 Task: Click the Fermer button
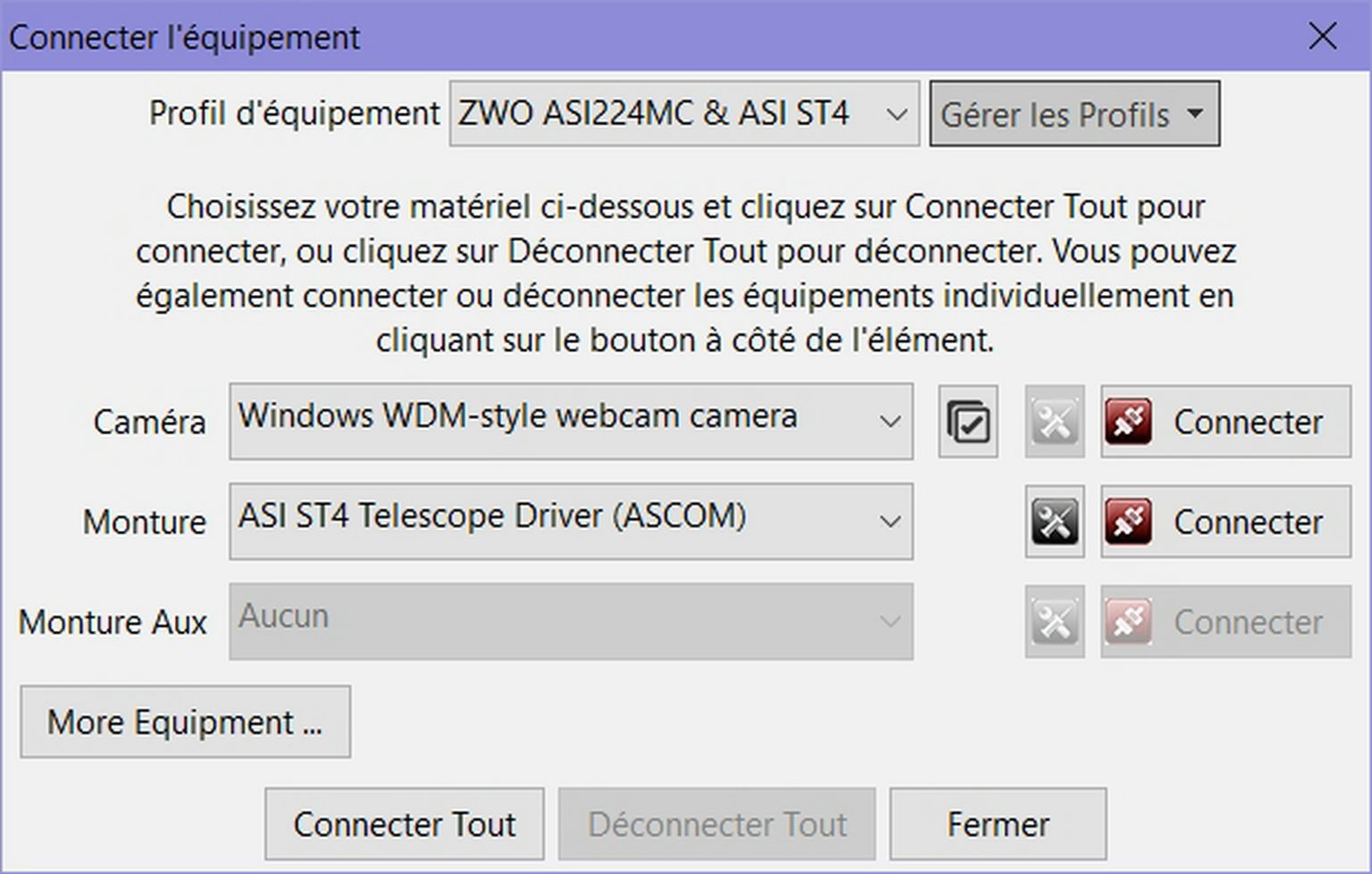click(998, 824)
